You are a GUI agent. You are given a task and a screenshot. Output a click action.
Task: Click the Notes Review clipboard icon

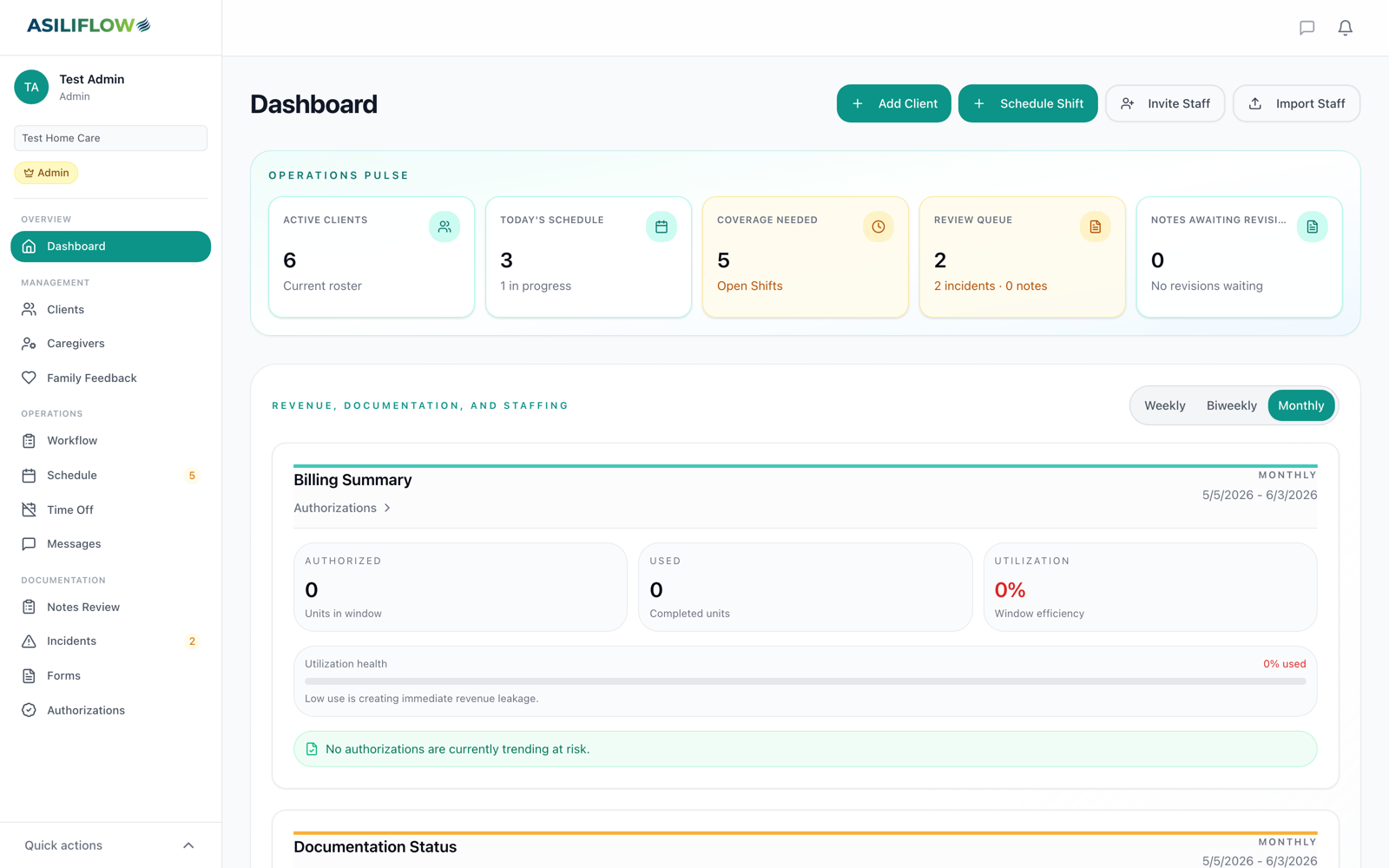(29, 607)
